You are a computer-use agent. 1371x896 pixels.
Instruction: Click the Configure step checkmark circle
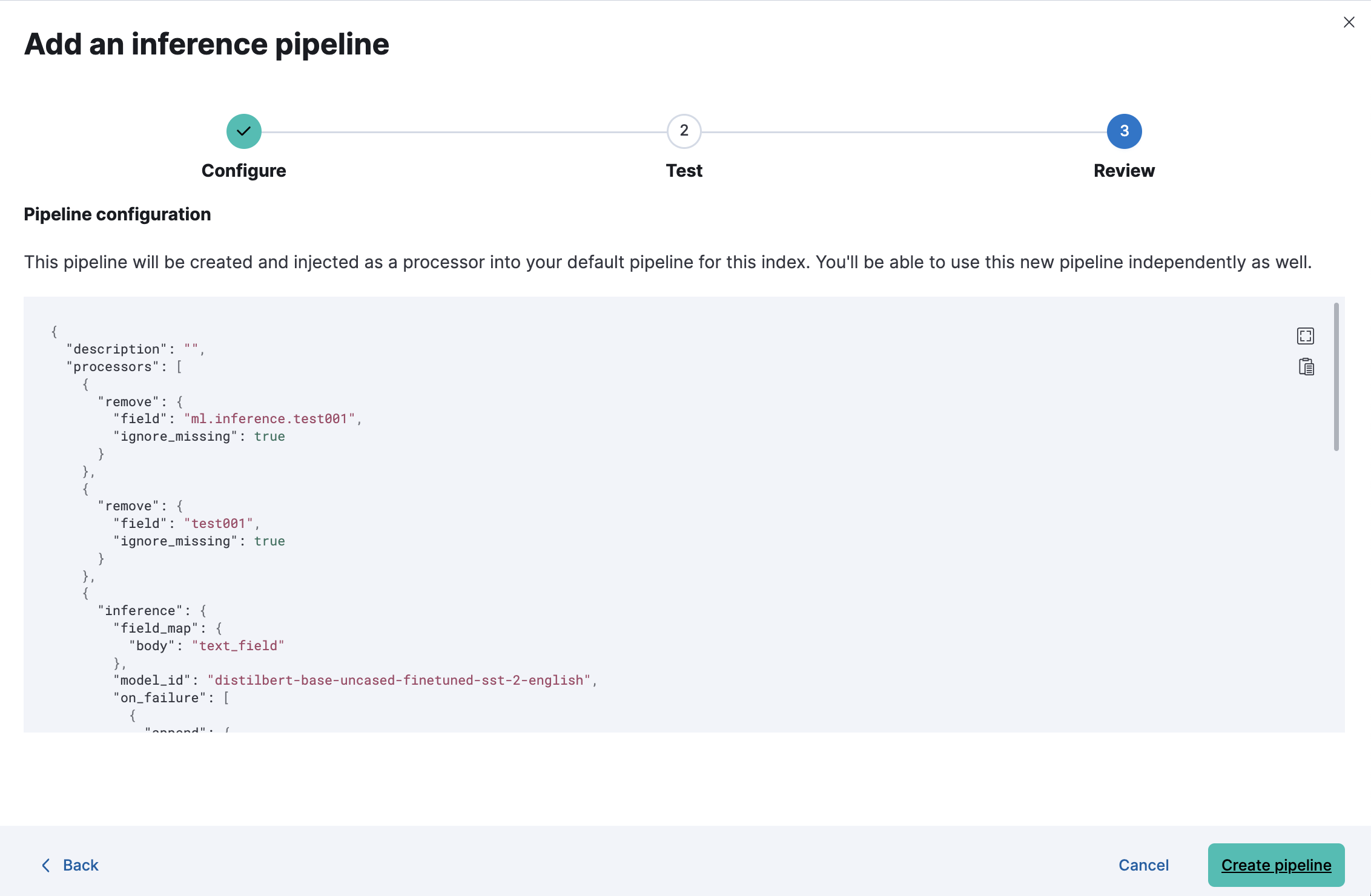click(244, 131)
